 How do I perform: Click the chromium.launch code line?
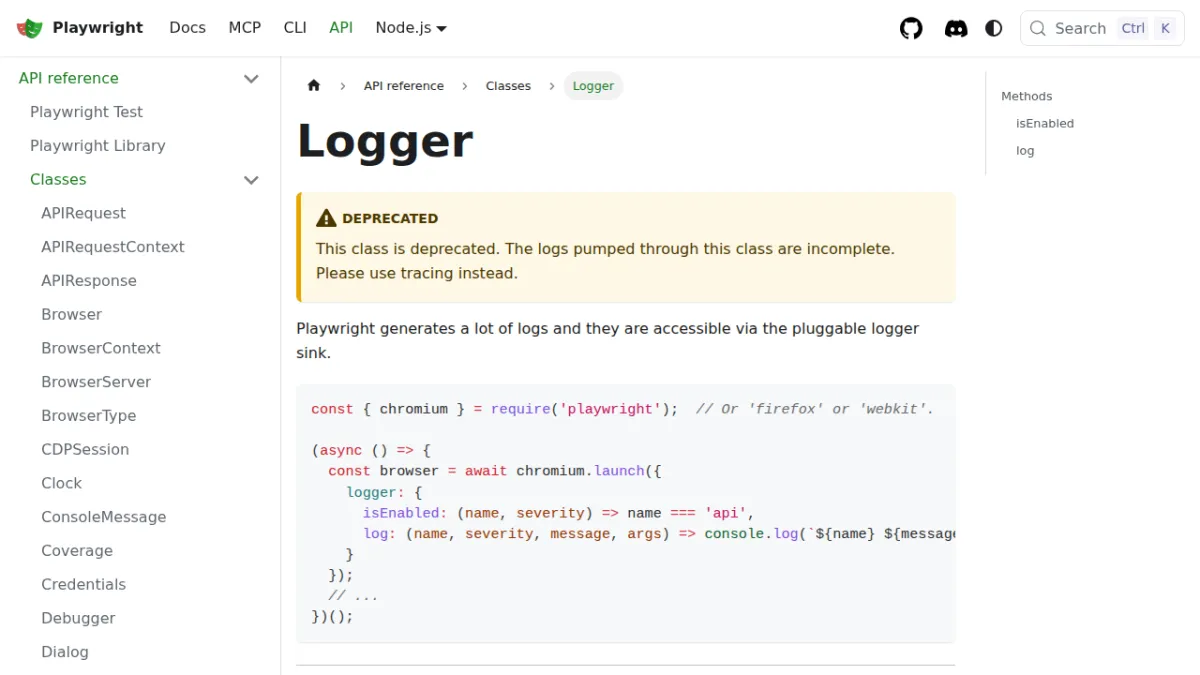(495, 471)
